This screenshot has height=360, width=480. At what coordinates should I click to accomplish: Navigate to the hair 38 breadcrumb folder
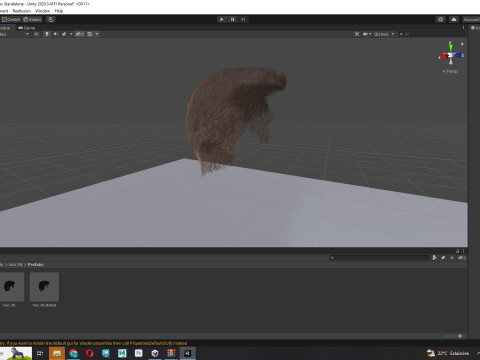click(x=15, y=264)
